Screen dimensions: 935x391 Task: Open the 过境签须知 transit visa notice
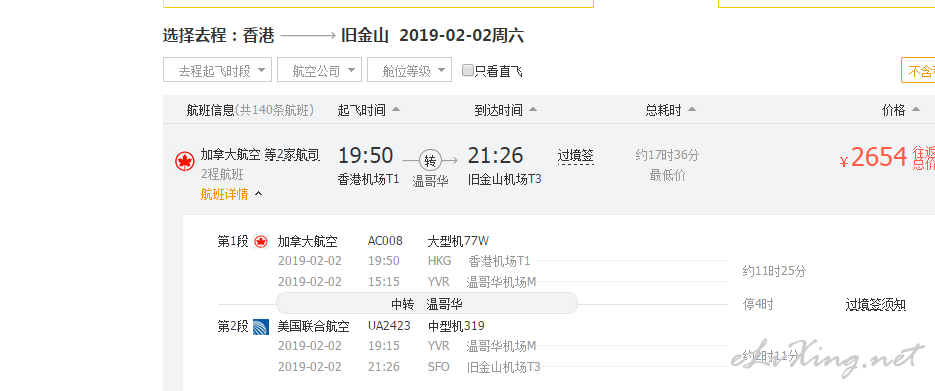tap(875, 305)
